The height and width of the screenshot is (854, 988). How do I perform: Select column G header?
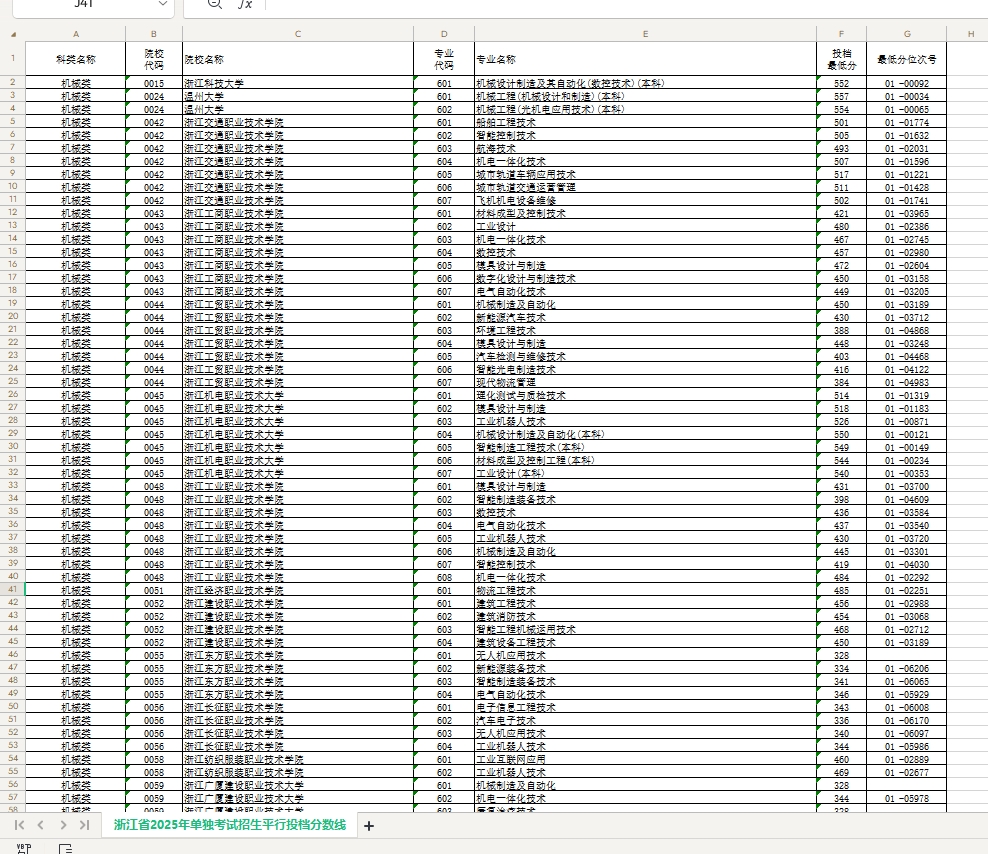point(907,34)
